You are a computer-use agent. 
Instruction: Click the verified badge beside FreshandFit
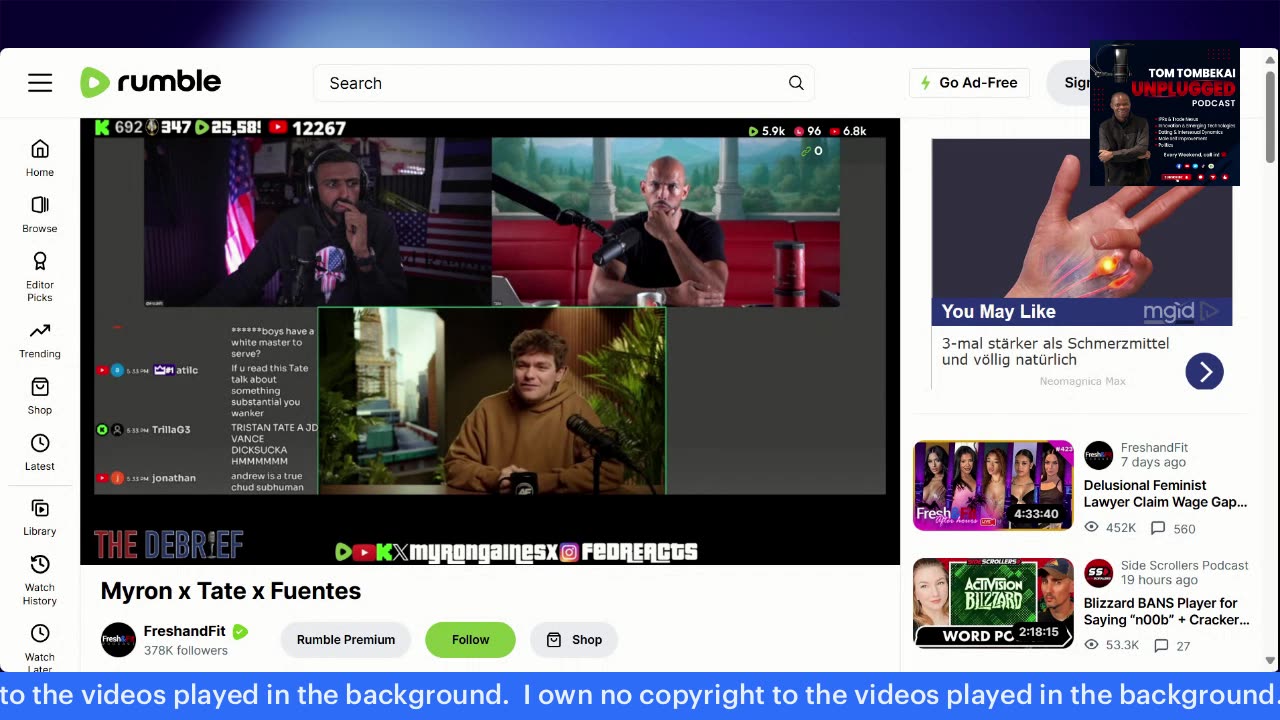(240, 631)
